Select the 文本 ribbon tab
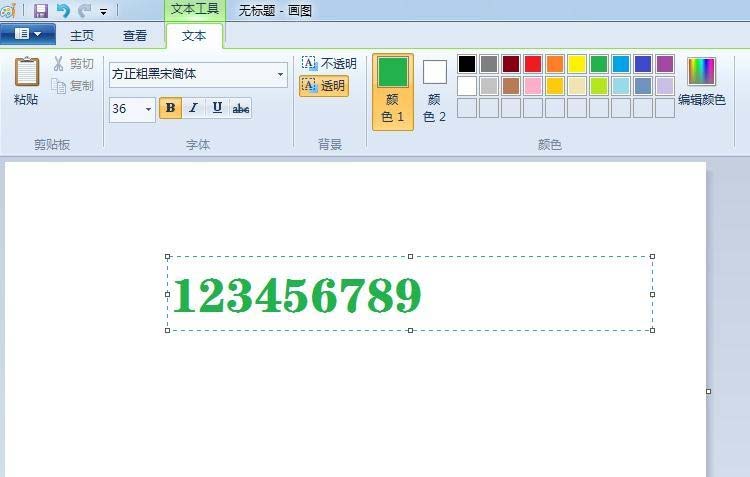 pyautogui.click(x=194, y=36)
